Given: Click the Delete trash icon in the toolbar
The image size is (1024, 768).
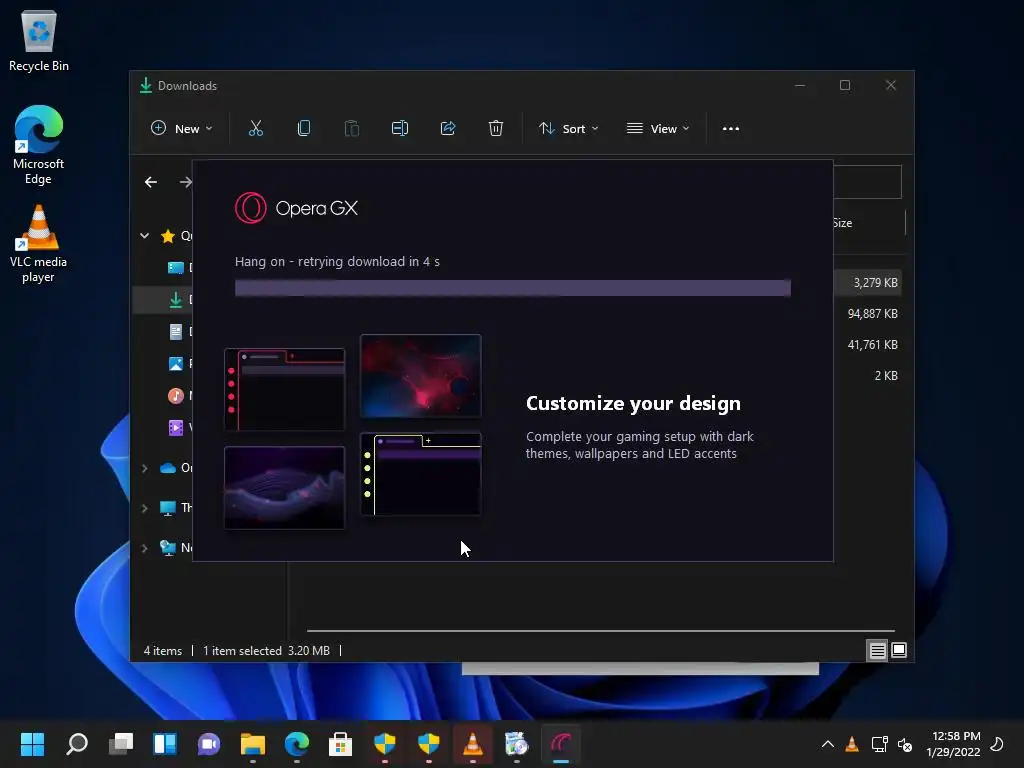Looking at the screenshot, I should [x=496, y=129].
